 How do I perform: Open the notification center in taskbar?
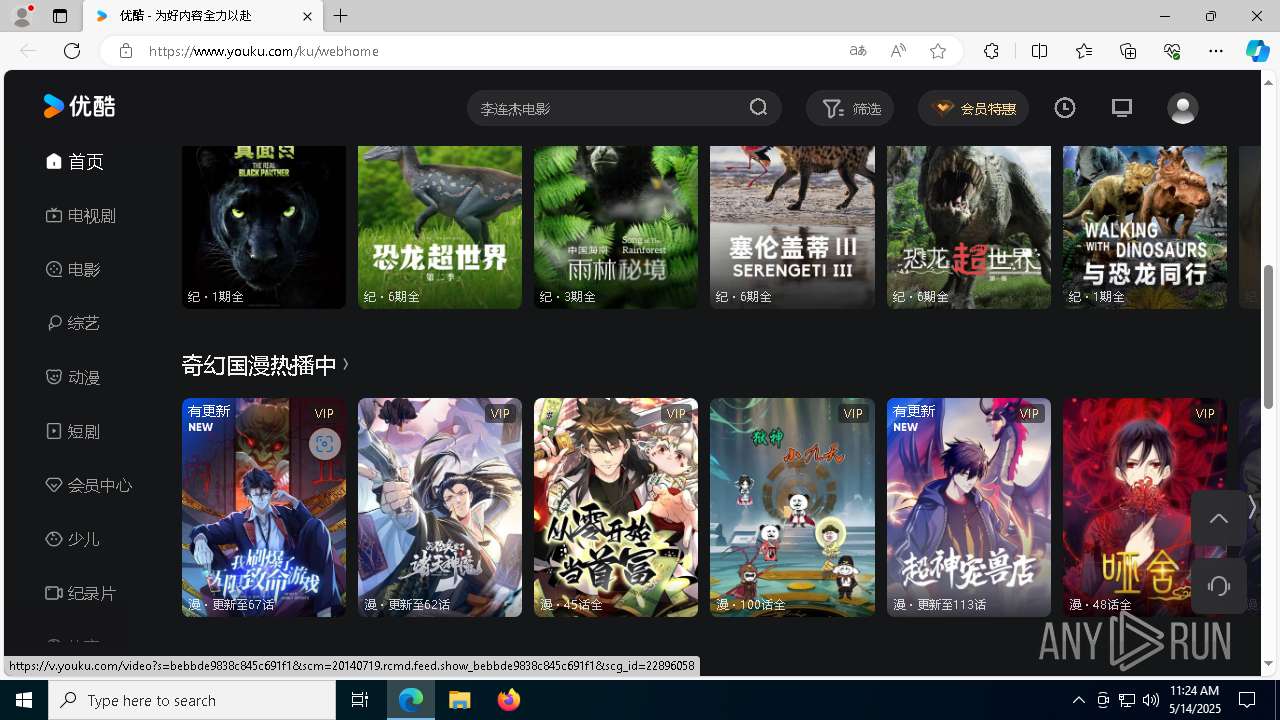(x=1248, y=700)
